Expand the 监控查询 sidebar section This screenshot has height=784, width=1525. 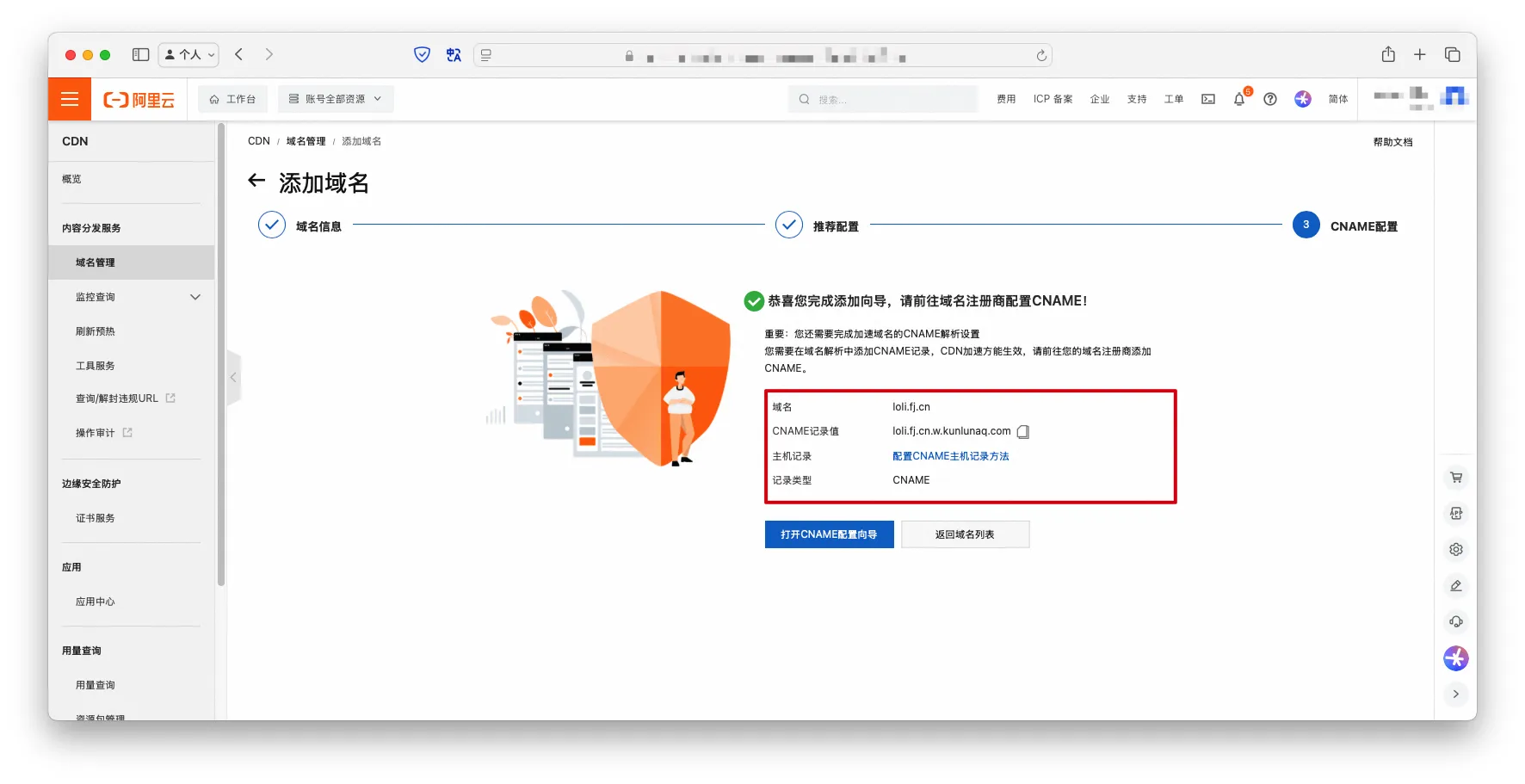pyautogui.click(x=195, y=297)
